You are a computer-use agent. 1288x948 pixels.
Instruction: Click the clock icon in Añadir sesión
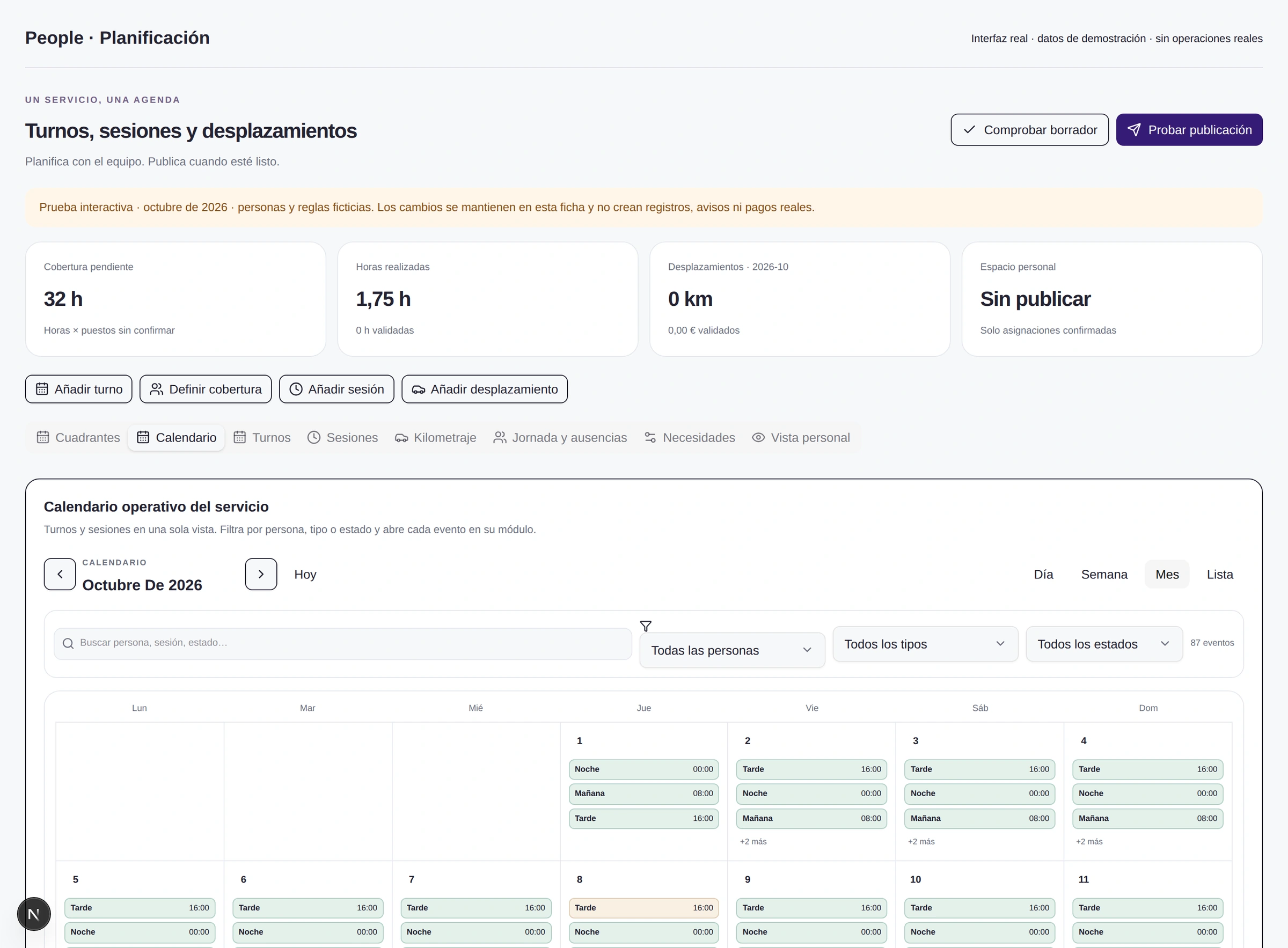[x=296, y=389]
